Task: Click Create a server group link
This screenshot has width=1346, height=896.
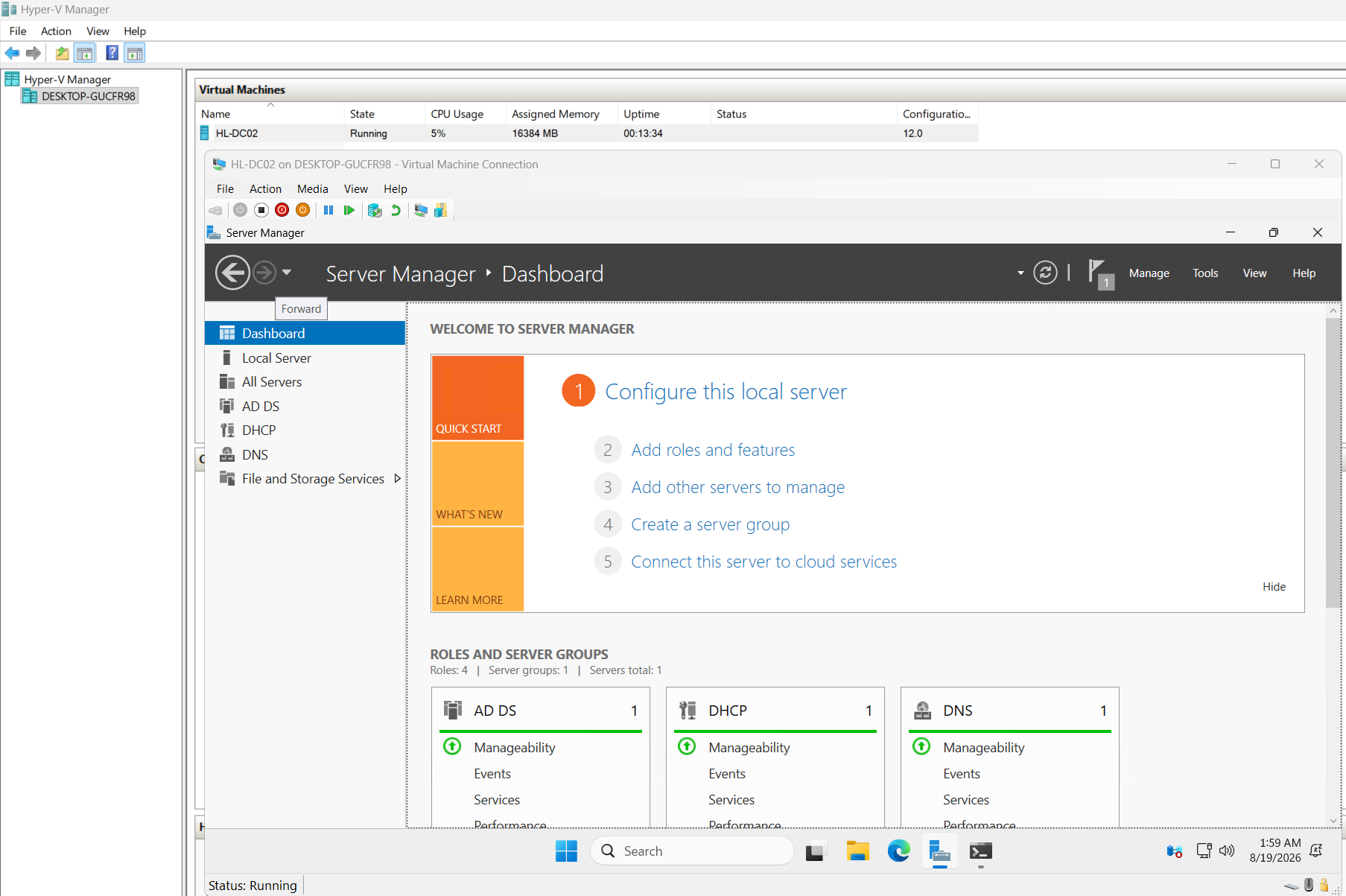Action: click(711, 524)
